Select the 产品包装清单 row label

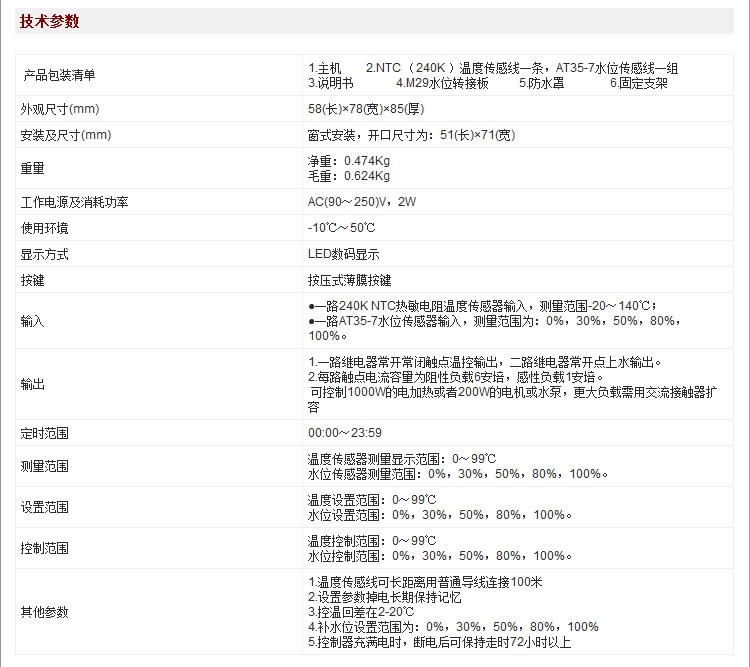point(59,75)
